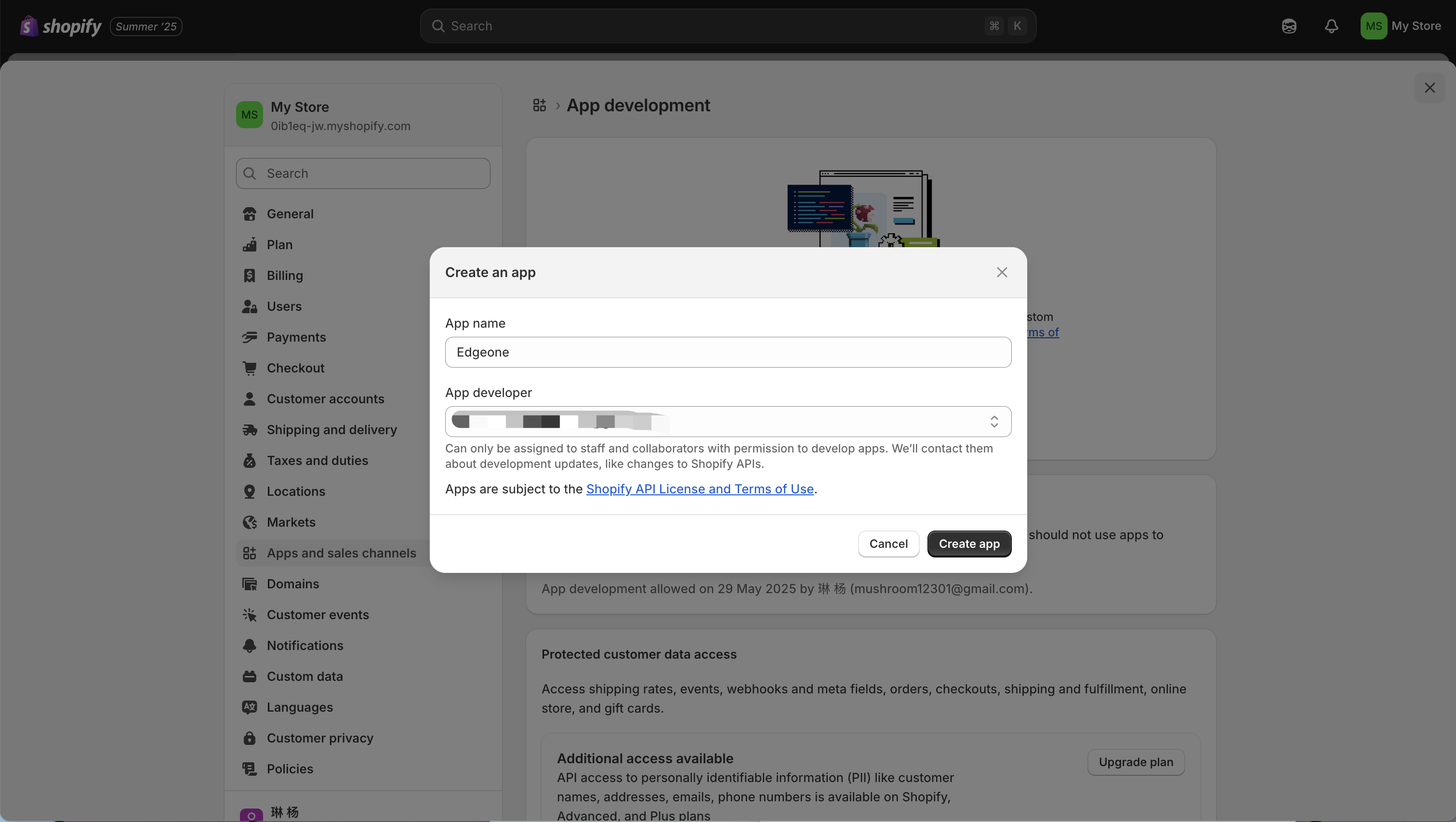Click the Markets globe icon
The width and height of the screenshot is (1456, 822).
pyautogui.click(x=249, y=522)
